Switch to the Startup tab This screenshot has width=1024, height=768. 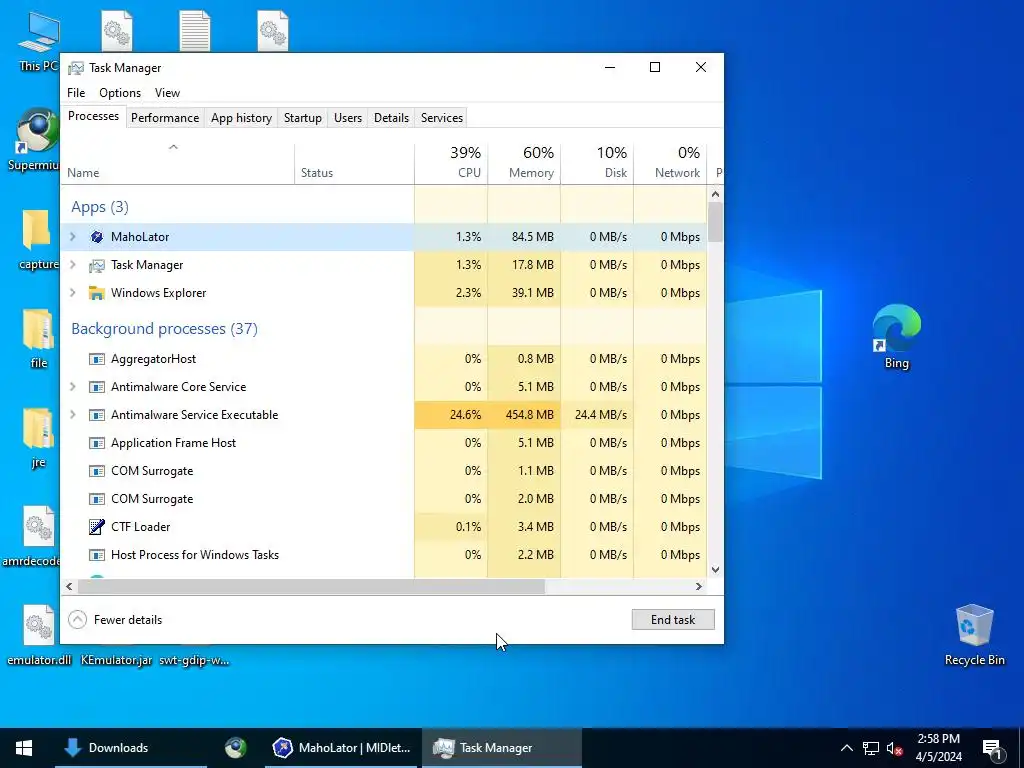click(x=302, y=118)
